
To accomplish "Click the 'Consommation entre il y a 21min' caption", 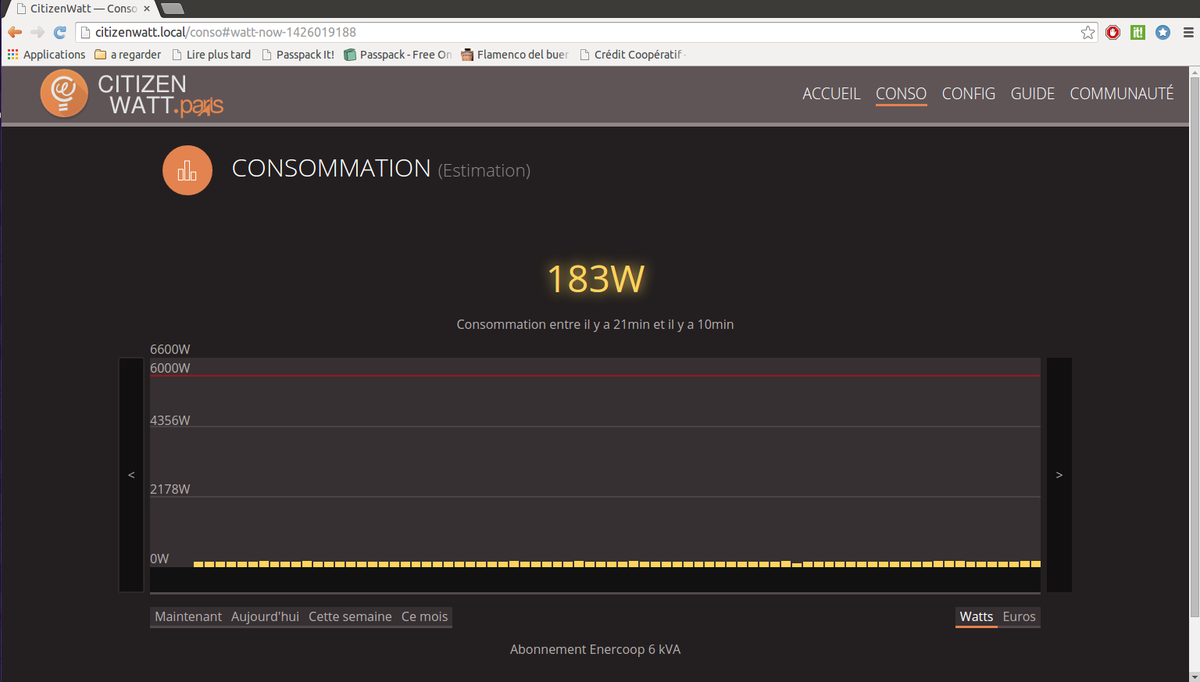I will (x=595, y=324).
